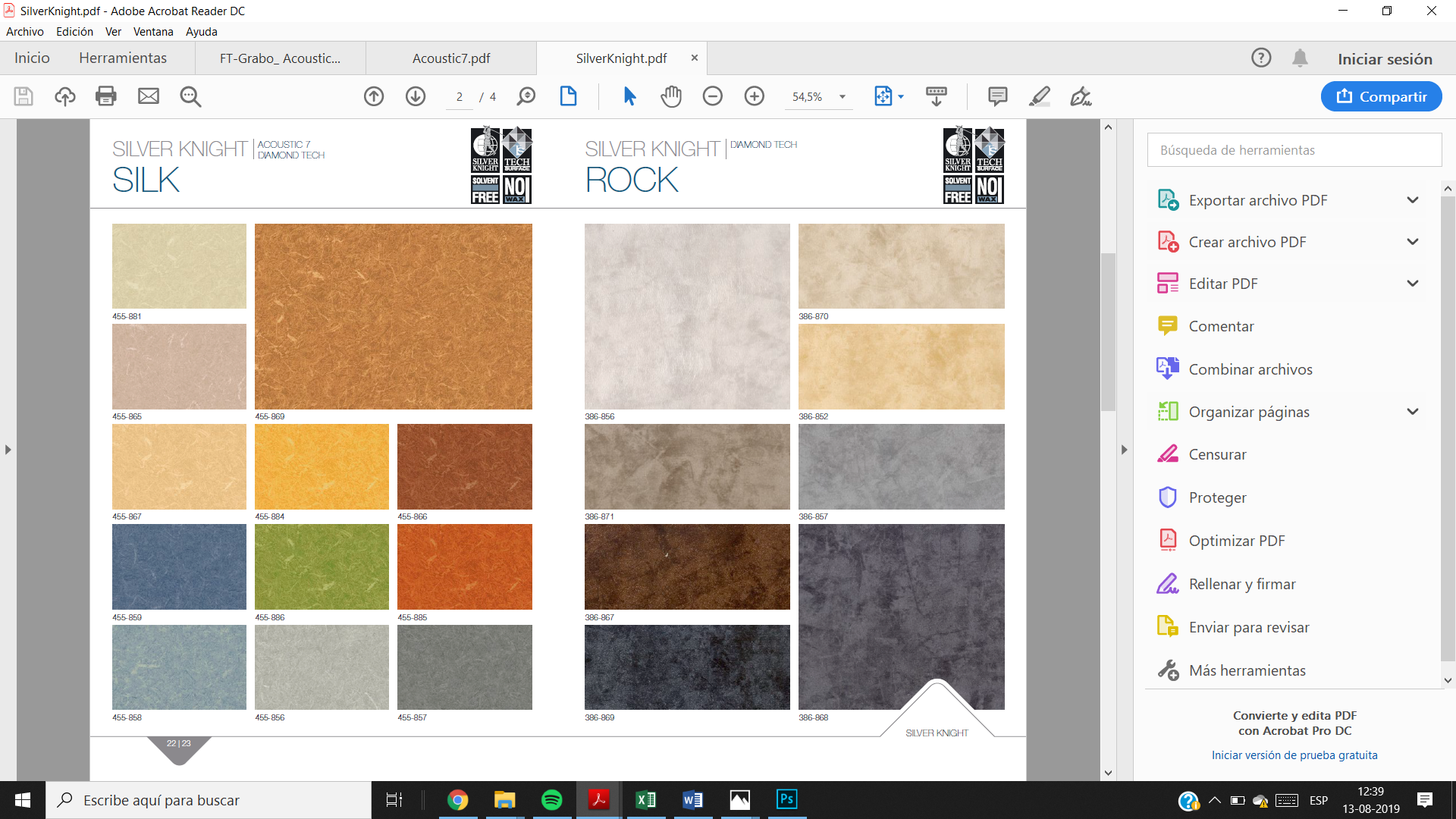Screen dimensions: 1456x819
Task: Click the sign document pen icon
Action: (1081, 96)
